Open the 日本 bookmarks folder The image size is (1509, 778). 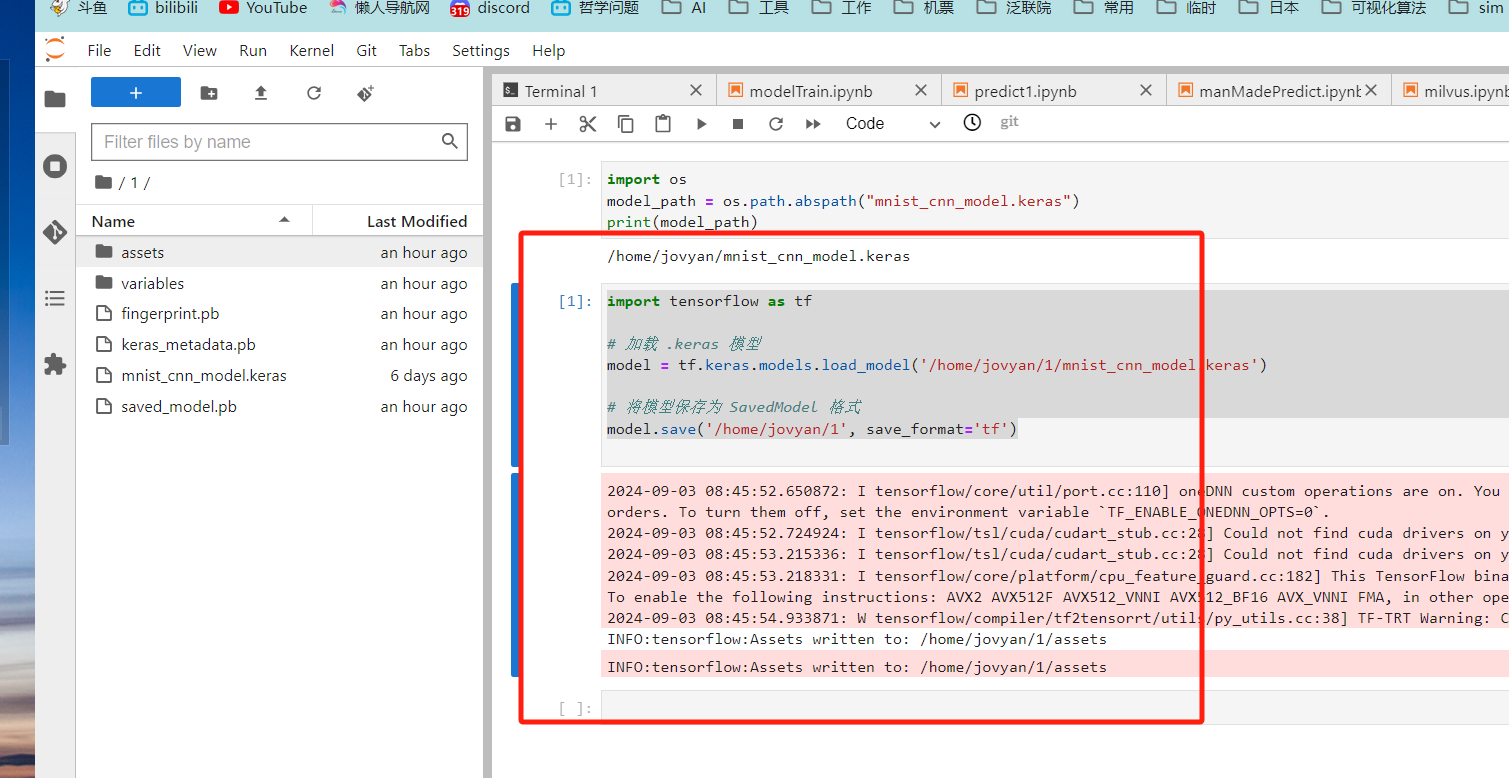(1269, 8)
